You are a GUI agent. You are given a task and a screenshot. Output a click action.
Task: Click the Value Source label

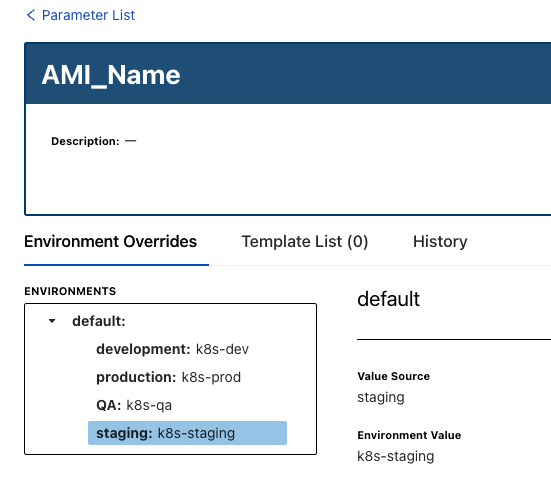coord(394,376)
